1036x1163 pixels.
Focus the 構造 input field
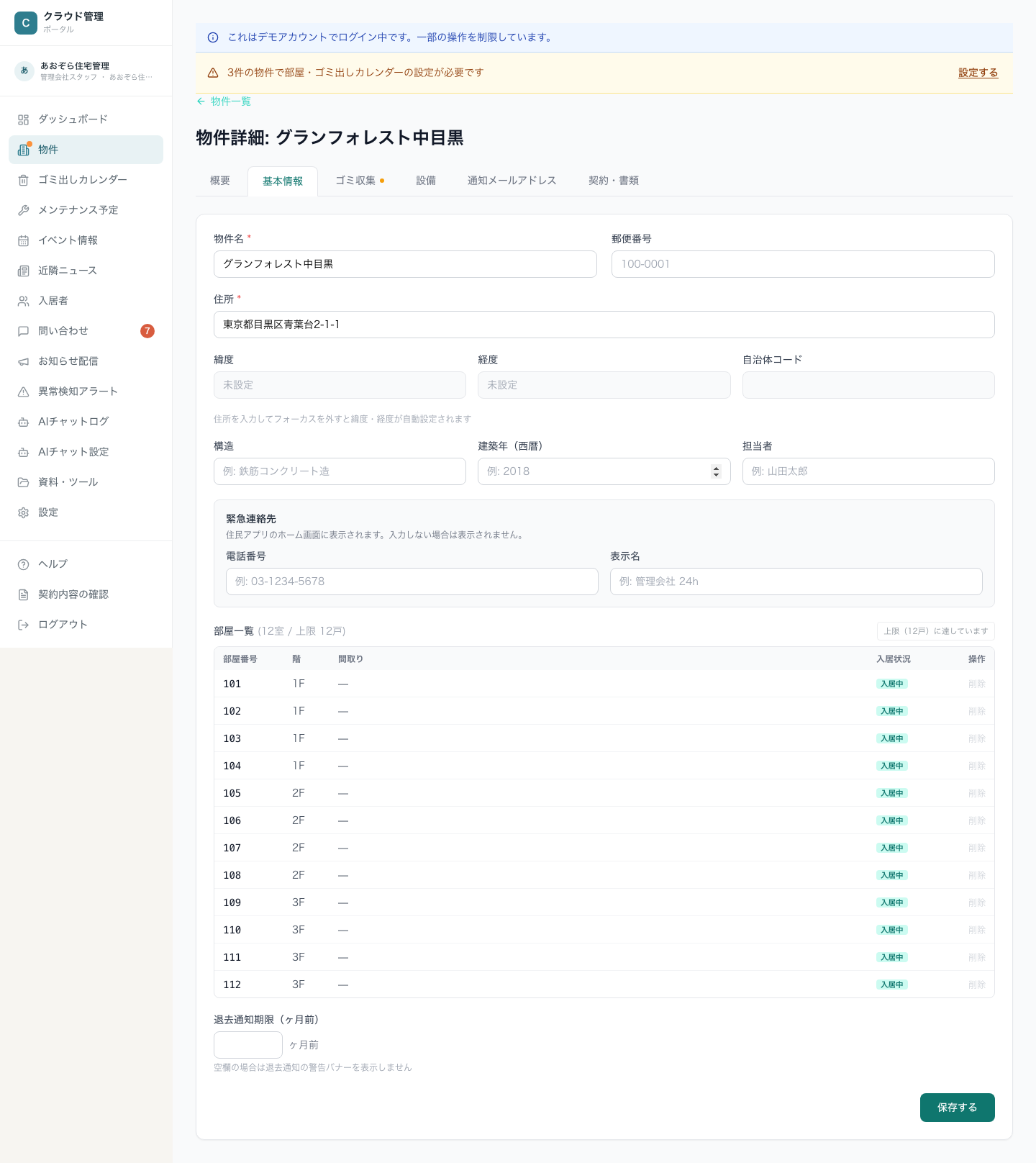(340, 471)
